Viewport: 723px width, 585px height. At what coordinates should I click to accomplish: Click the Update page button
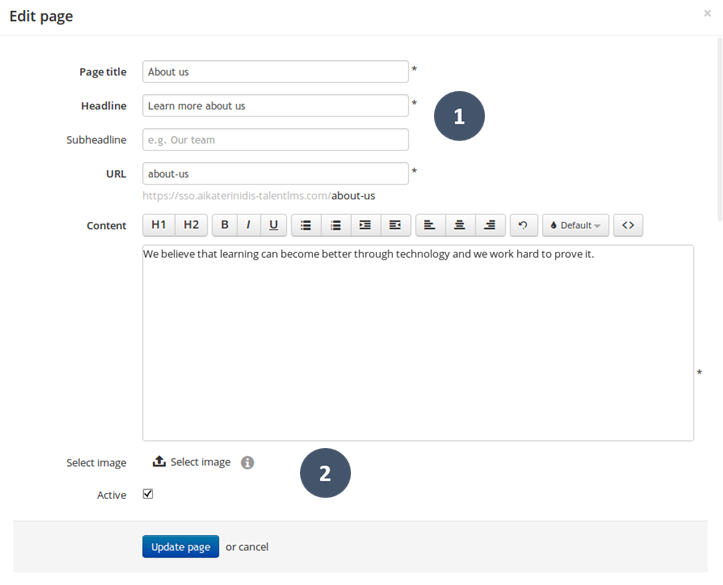click(x=180, y=547)
